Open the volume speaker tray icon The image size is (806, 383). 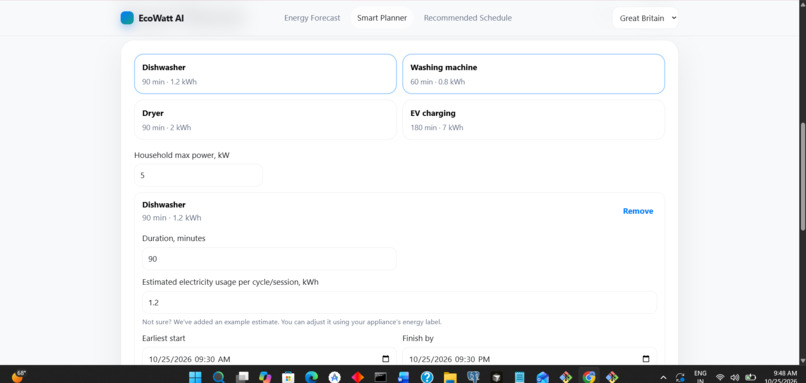point(735,377)
